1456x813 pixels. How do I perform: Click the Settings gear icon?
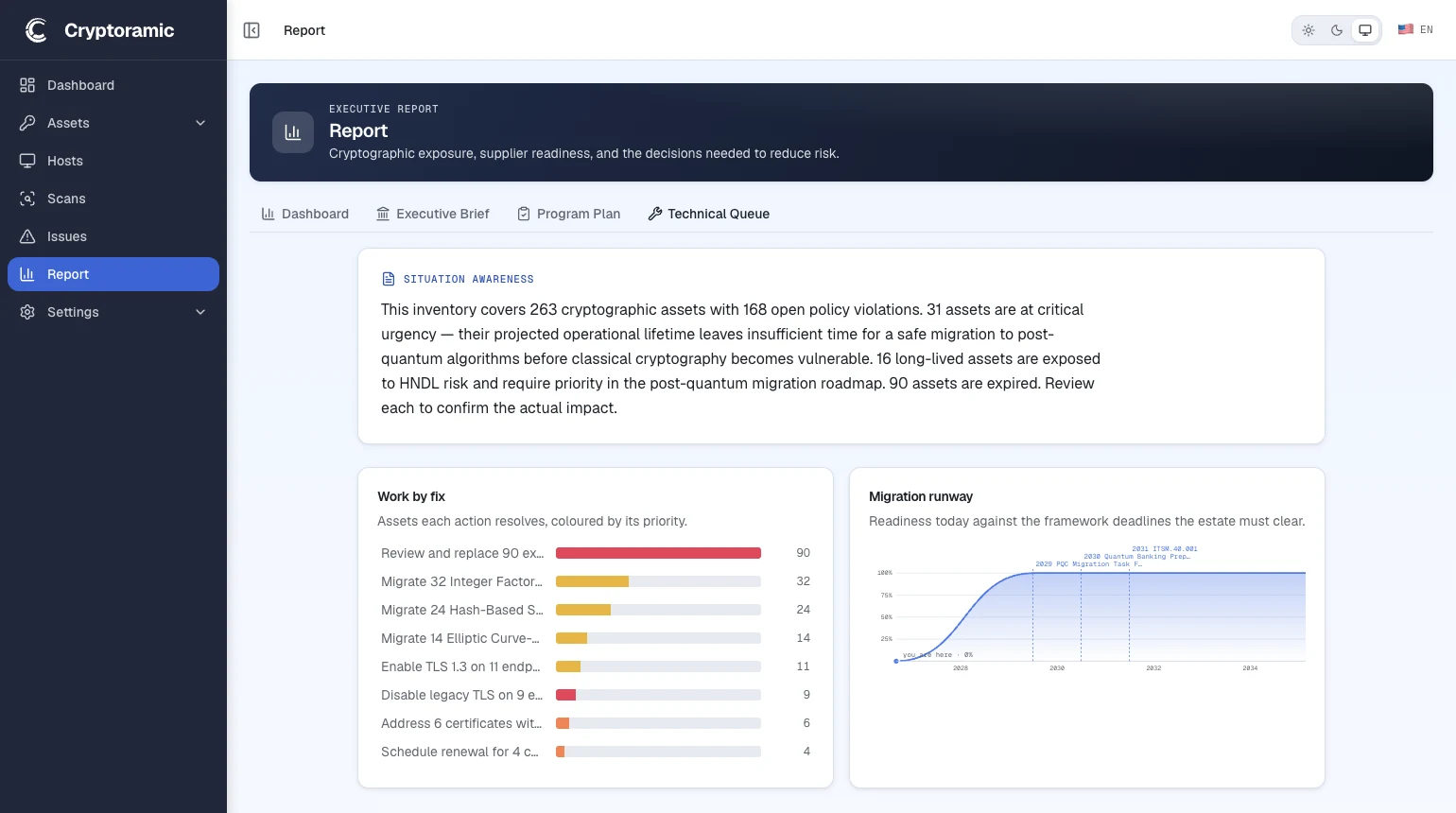[x=27, y=312]
